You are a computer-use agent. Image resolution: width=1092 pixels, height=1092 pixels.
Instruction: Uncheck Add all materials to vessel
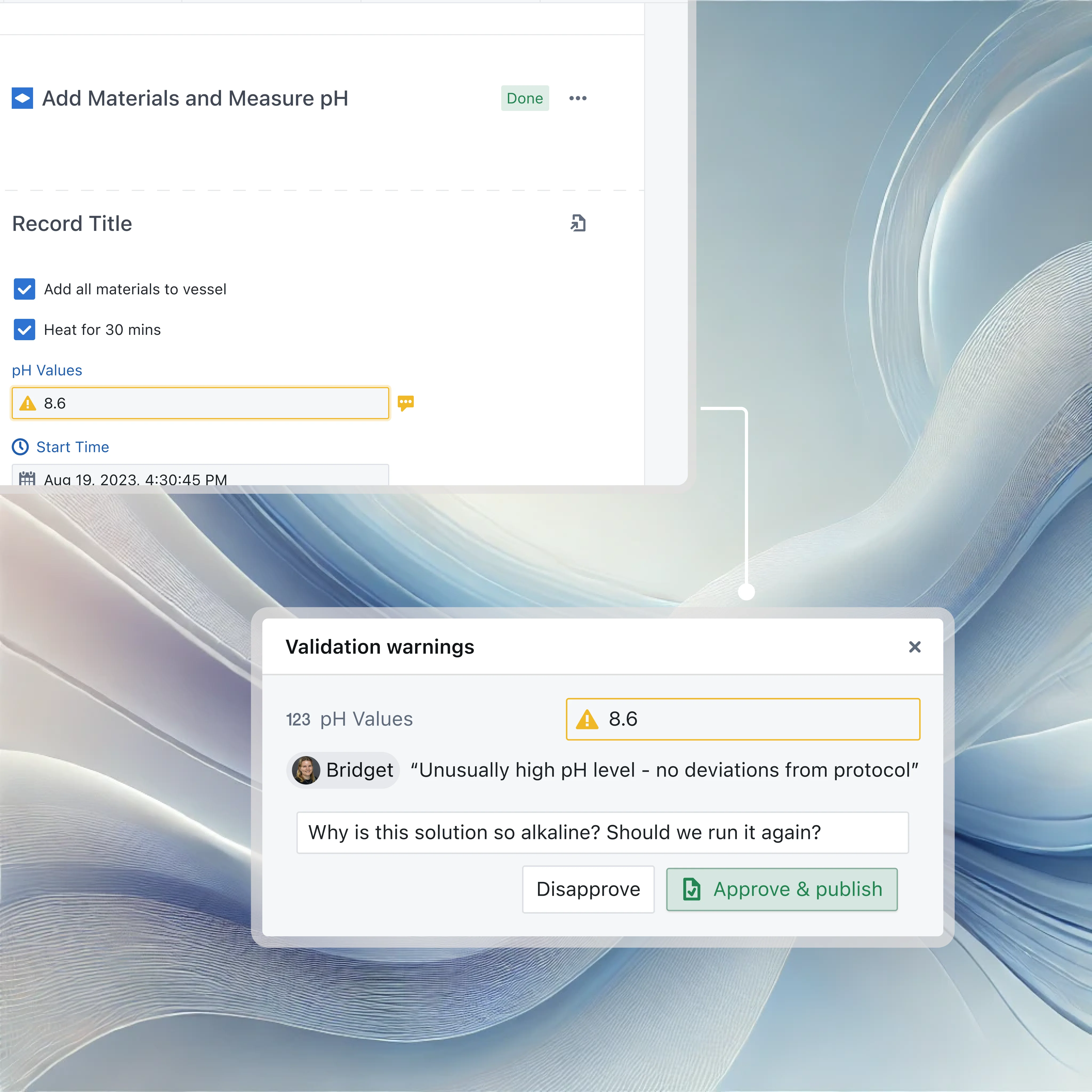[x=24, y=289]
